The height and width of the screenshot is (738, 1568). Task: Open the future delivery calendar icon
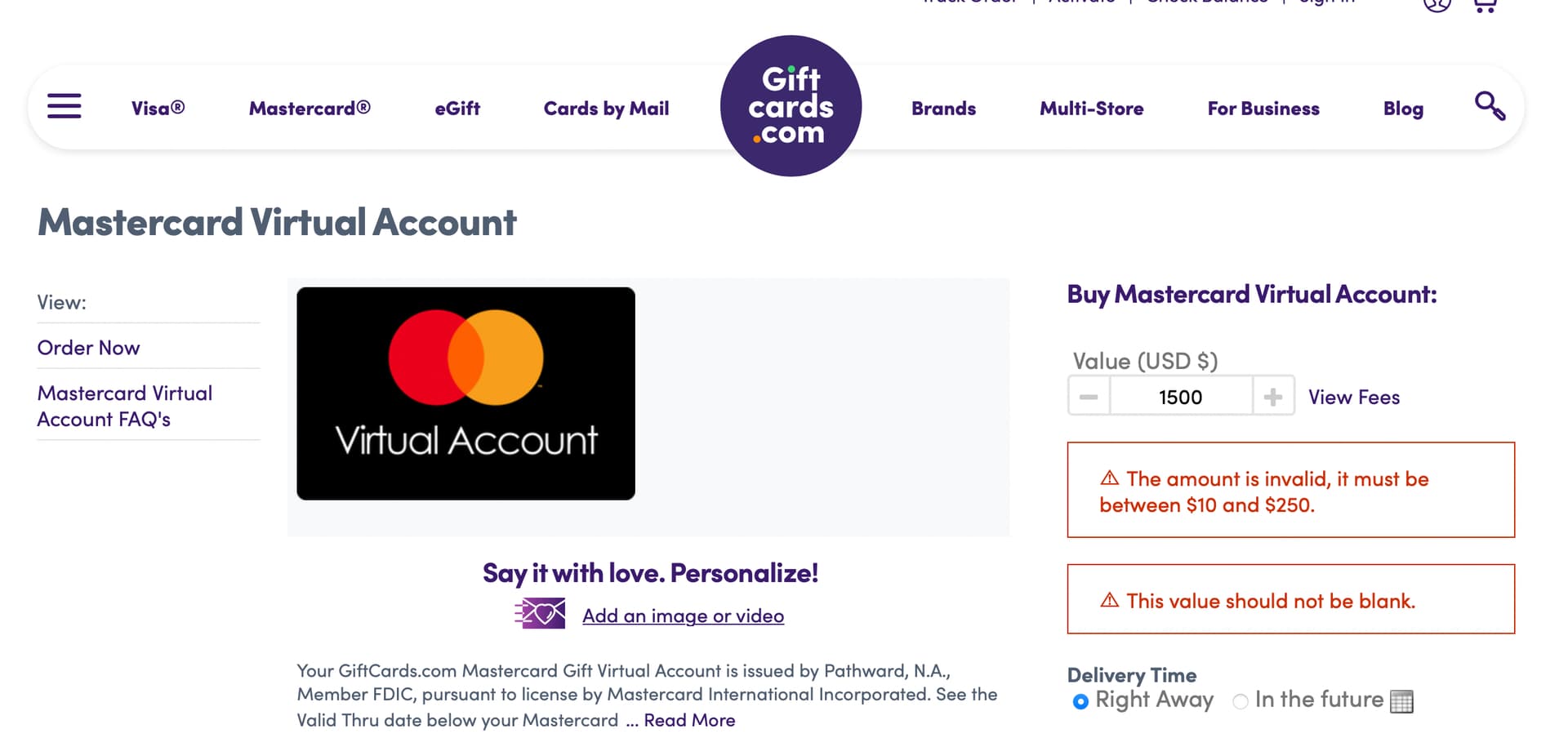coord(1401,700)
